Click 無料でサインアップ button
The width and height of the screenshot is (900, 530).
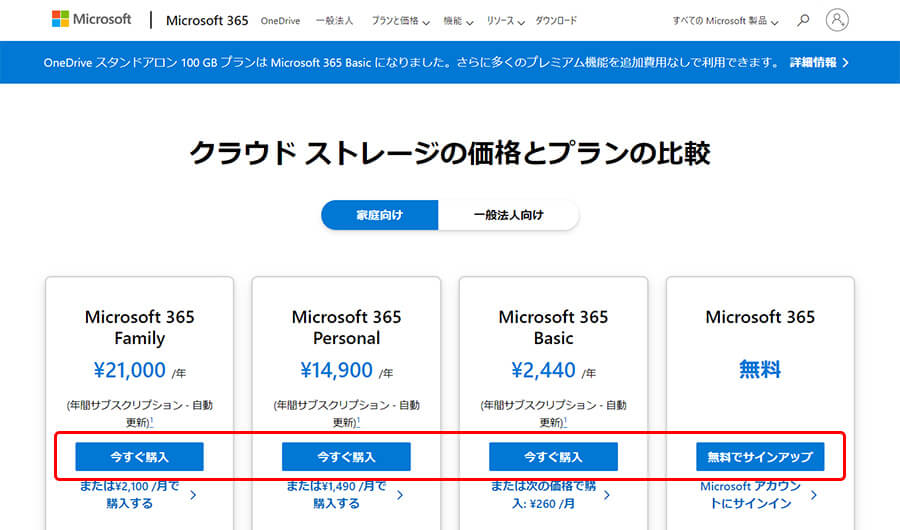click(x=760, y=457)
